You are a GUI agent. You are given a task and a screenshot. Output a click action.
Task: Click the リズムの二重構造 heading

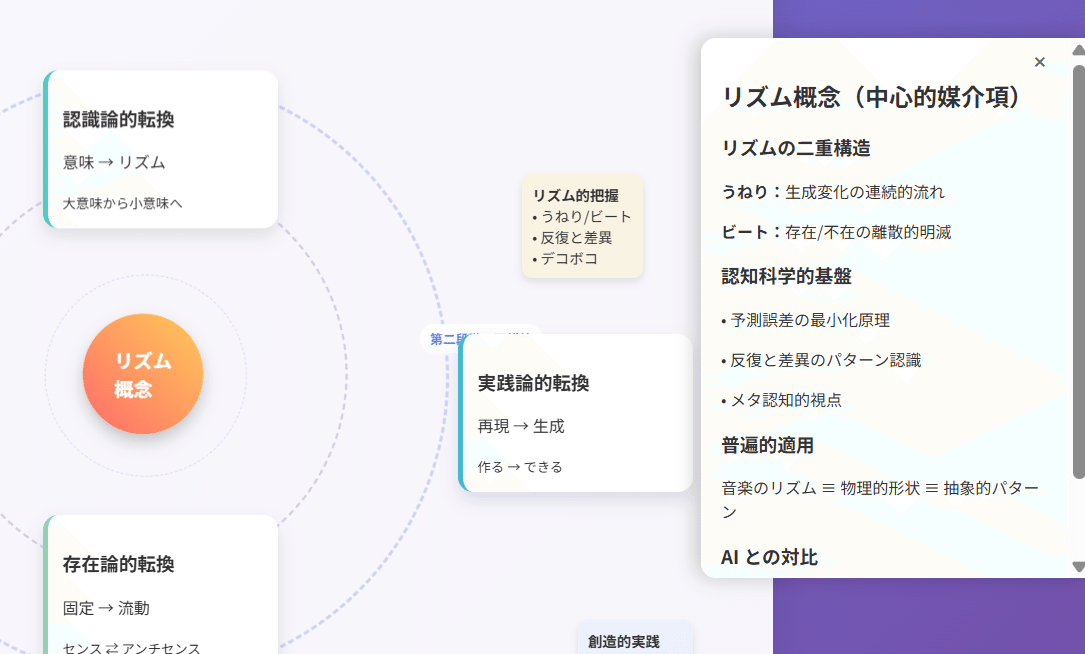(796, 148)
